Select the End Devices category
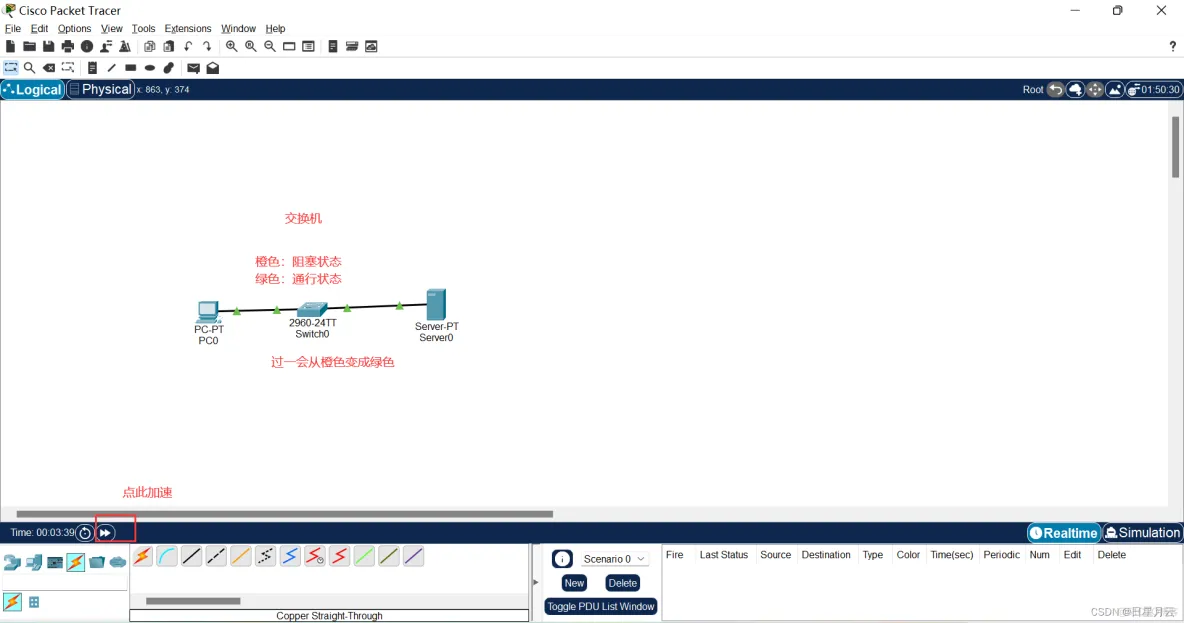Viewport: 1184px width, 623px height. click(33, 563)
